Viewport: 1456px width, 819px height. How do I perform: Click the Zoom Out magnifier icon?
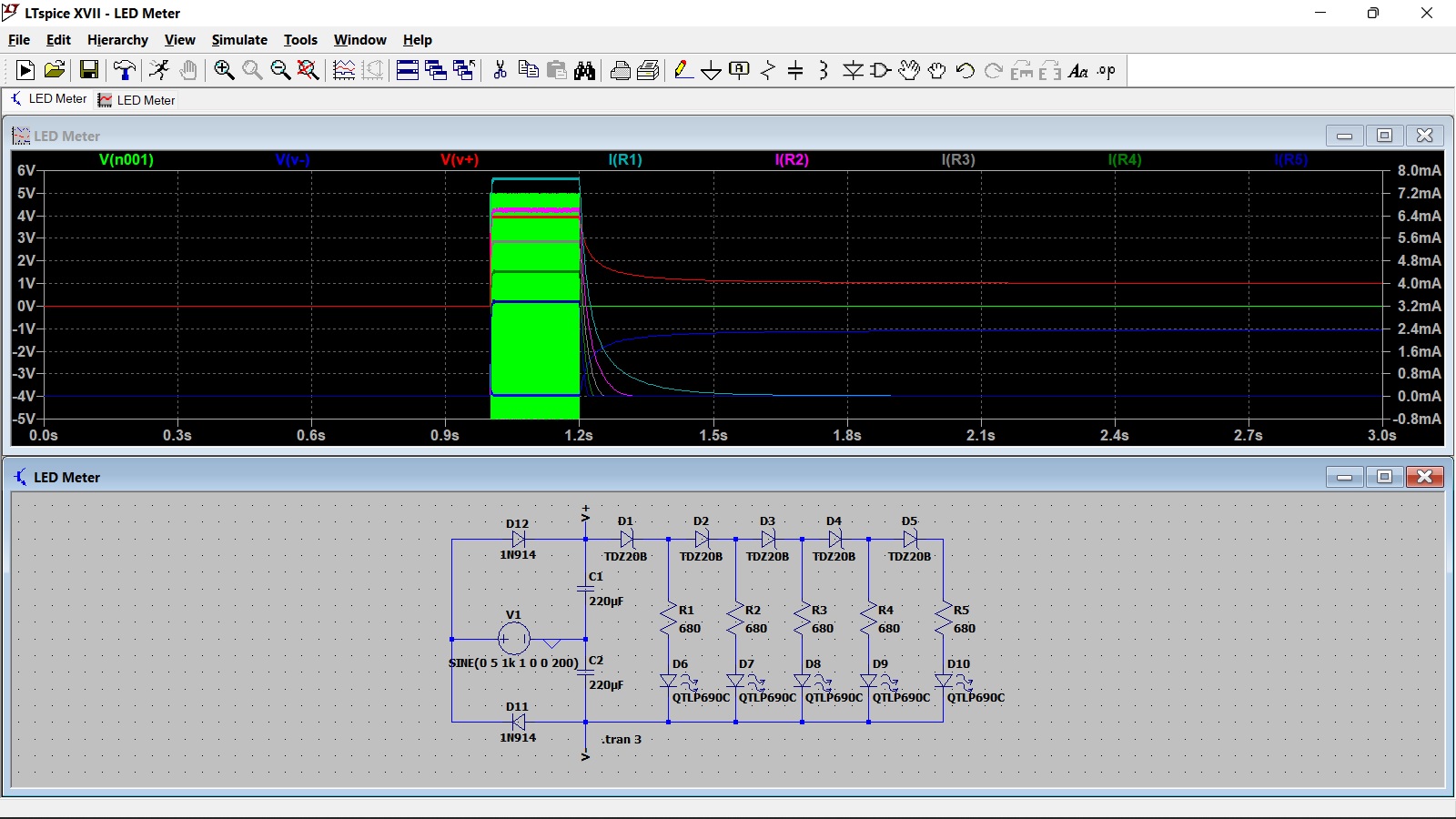(x=280, y=70)
